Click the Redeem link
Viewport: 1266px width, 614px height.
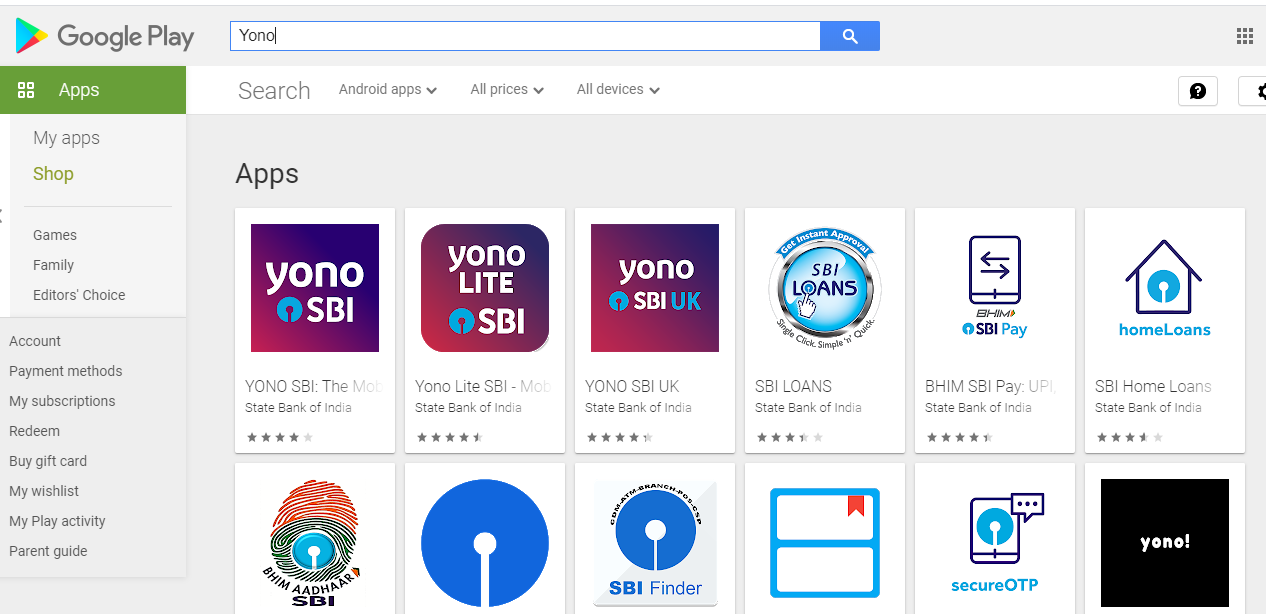click(35, 431)
